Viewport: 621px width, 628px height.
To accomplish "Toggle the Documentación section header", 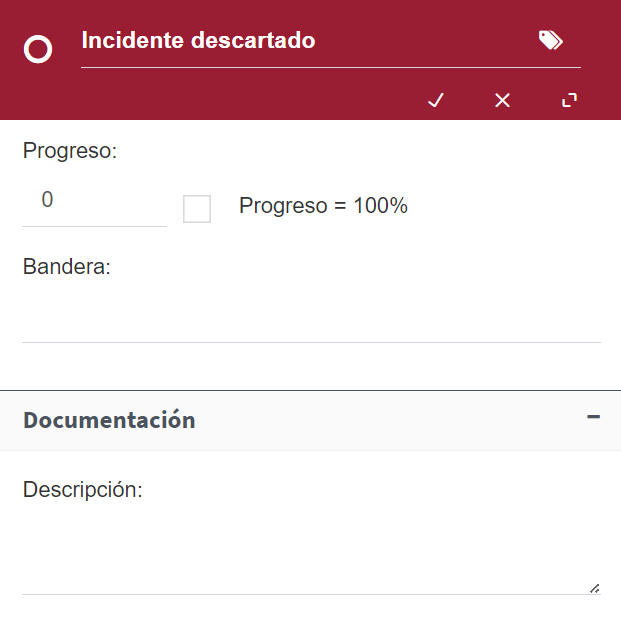I will tap(310, 421).
